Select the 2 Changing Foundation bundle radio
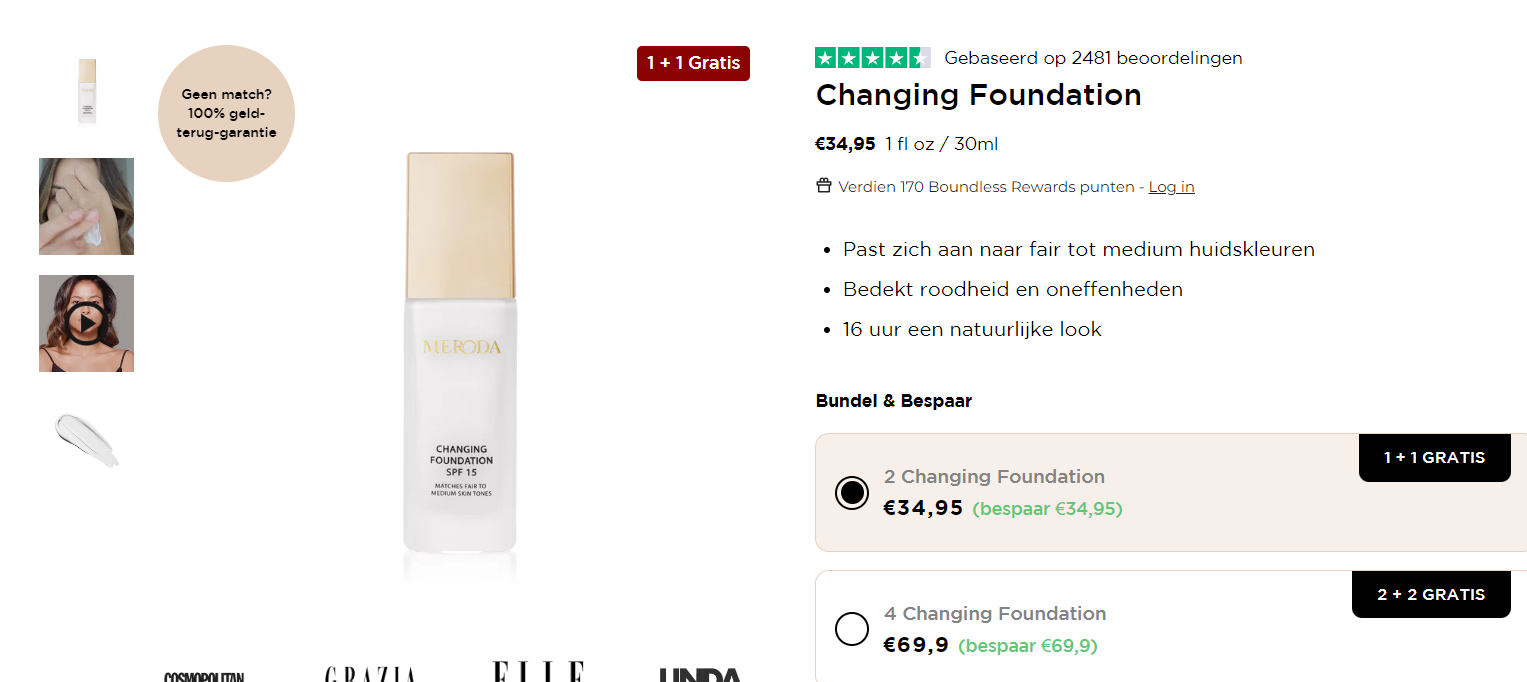The width and height of the screenshot is (1527, 682). coord(852,492)
